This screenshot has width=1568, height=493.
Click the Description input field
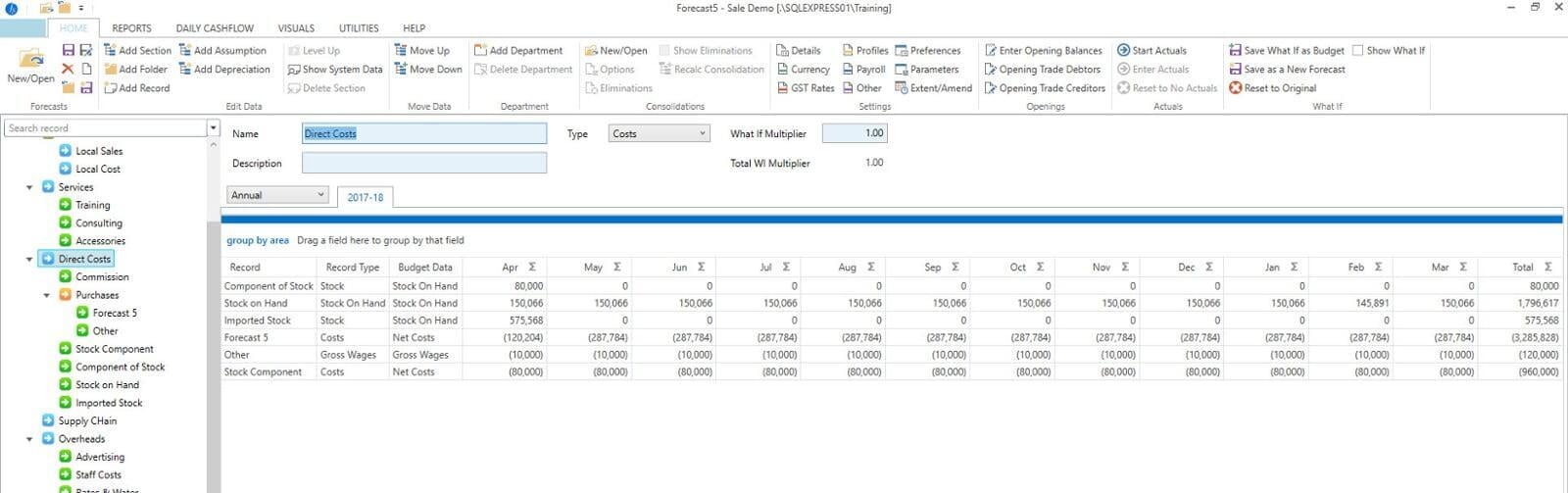pyautogui.click(x=423, y=164)
